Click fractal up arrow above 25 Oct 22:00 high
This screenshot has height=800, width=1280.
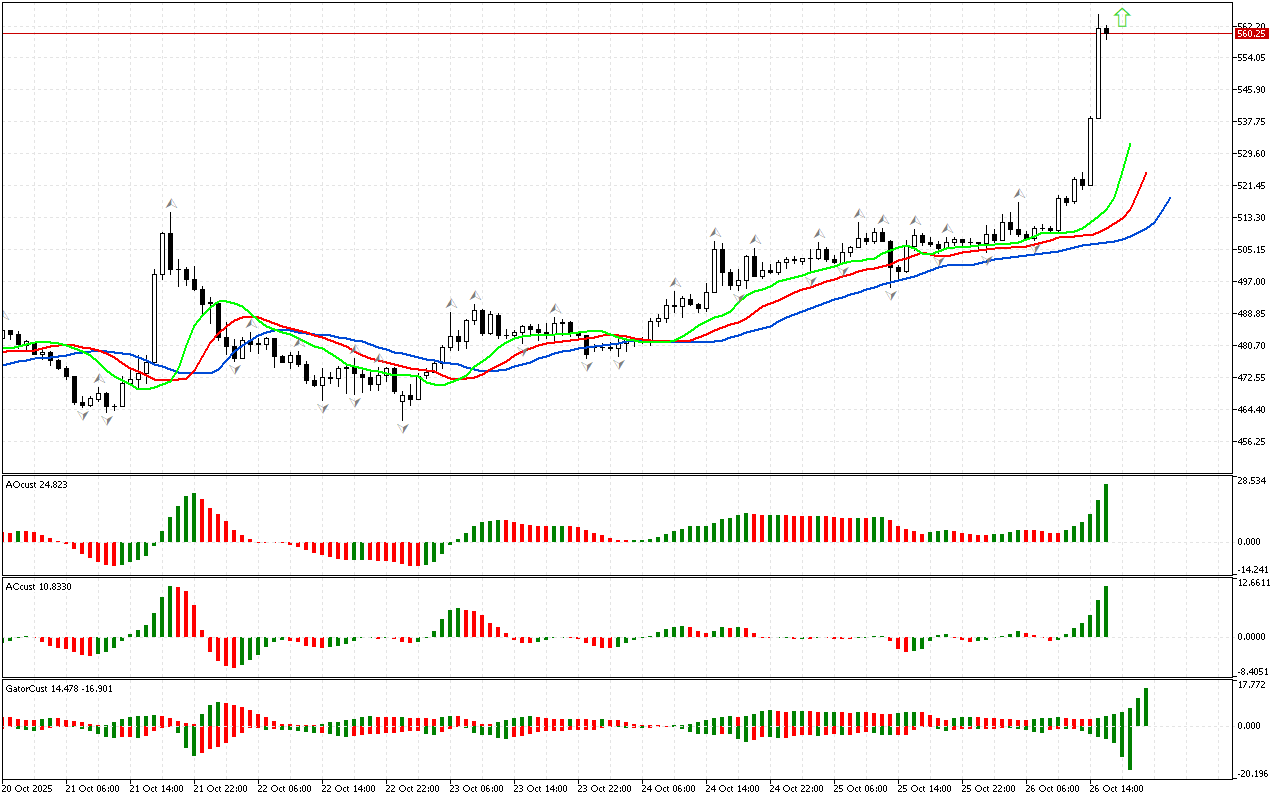point(1019,193)
